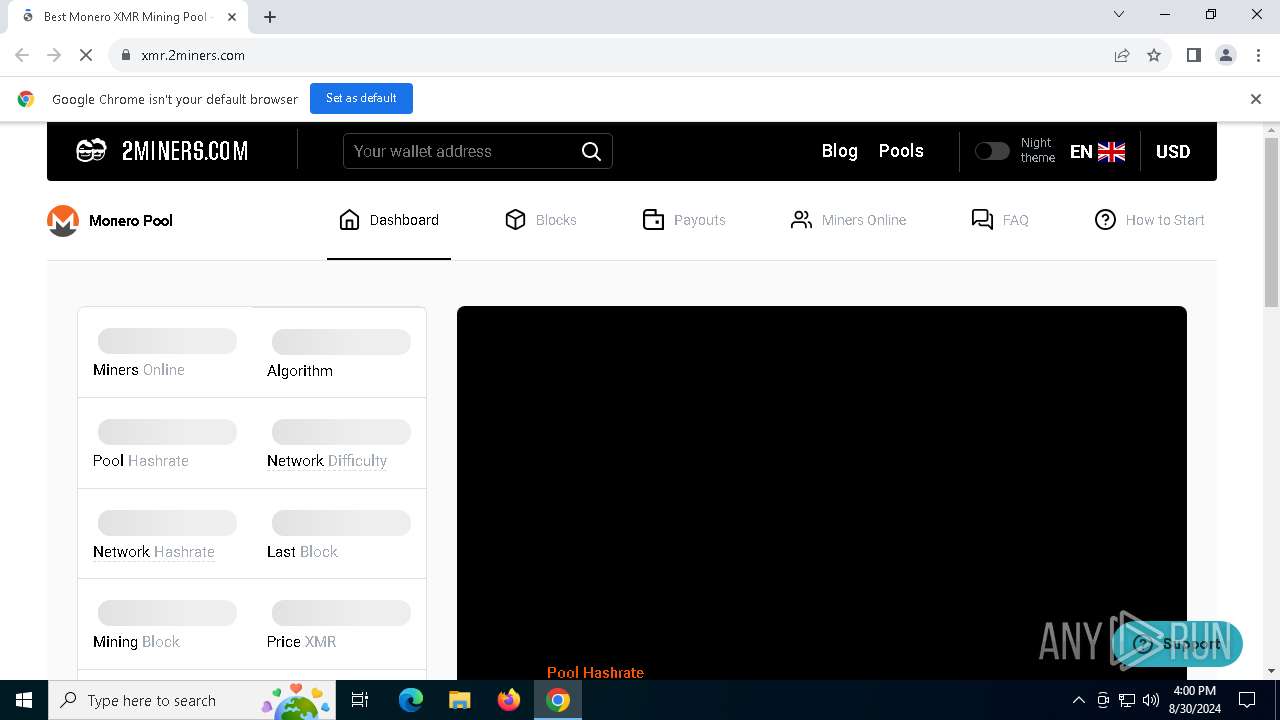The width and height of the screenshot is (1280, 720).
Task: Share this page icon
Action: coord(1122,55)
